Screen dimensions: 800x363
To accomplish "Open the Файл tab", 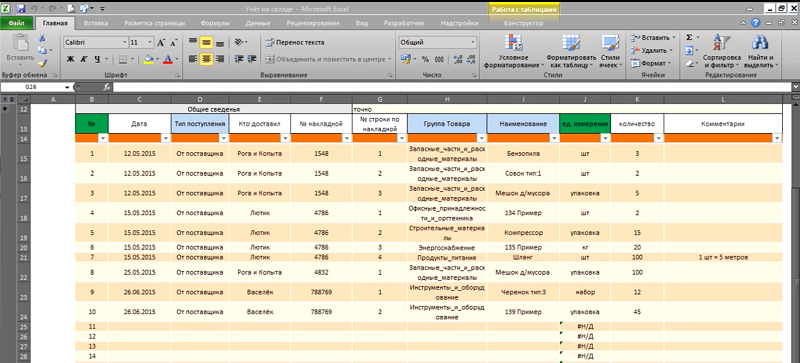I will click(16, 23).
